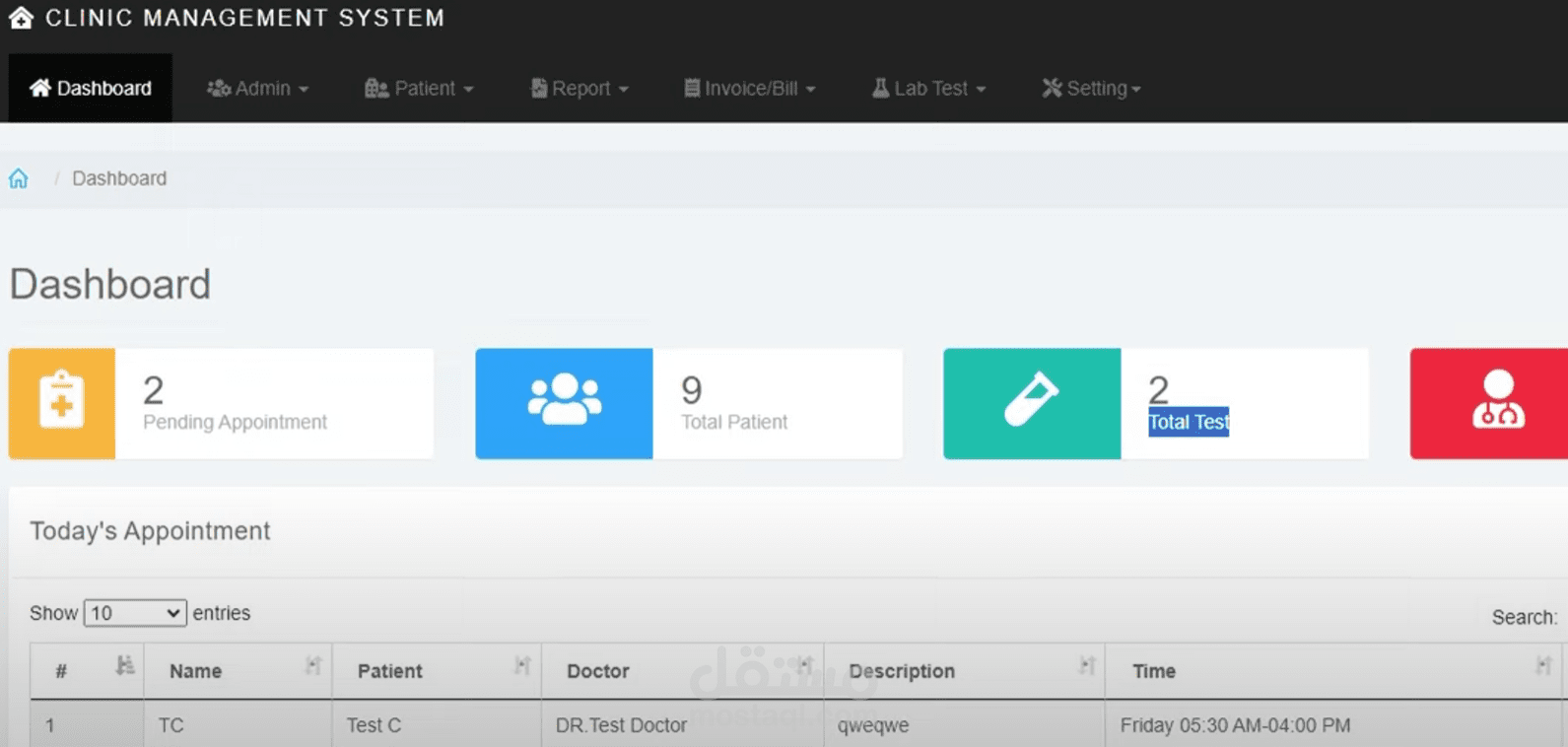Screen dimensions: 1568x747
Task: Expand the Report dropdown caret
Action: tap(623, 90)
